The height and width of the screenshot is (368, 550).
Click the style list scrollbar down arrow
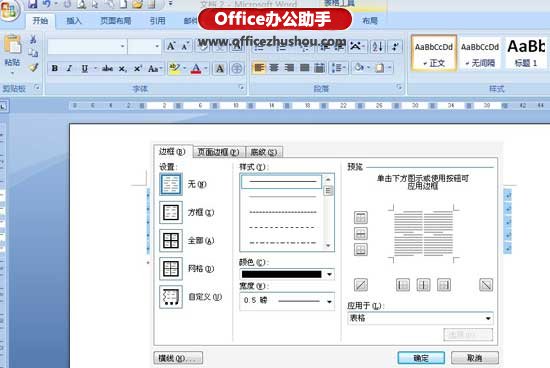tap(328, 246)
